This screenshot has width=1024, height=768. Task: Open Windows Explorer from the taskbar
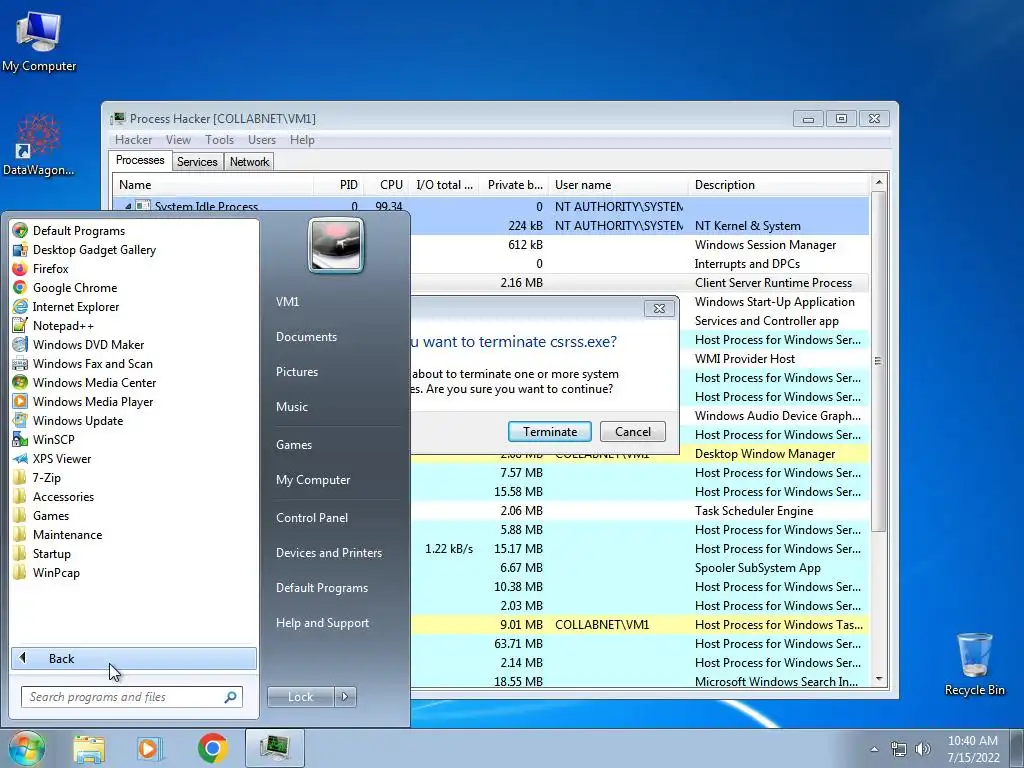(89, 748)
